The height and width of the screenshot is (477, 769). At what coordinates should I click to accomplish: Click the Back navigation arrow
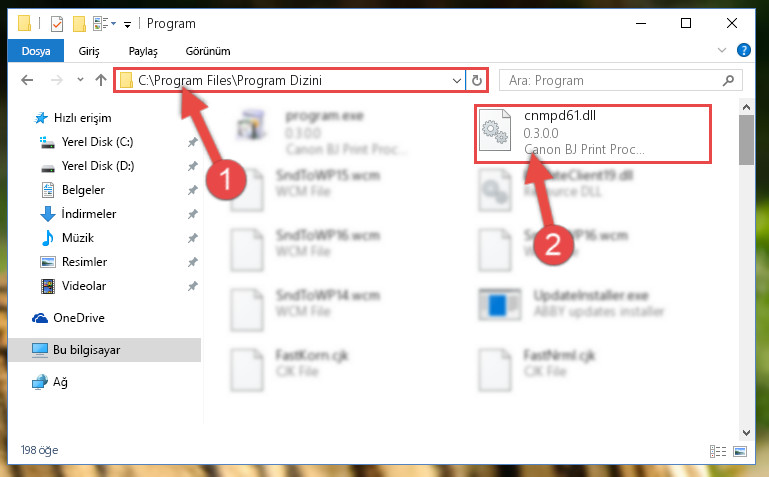27,80
